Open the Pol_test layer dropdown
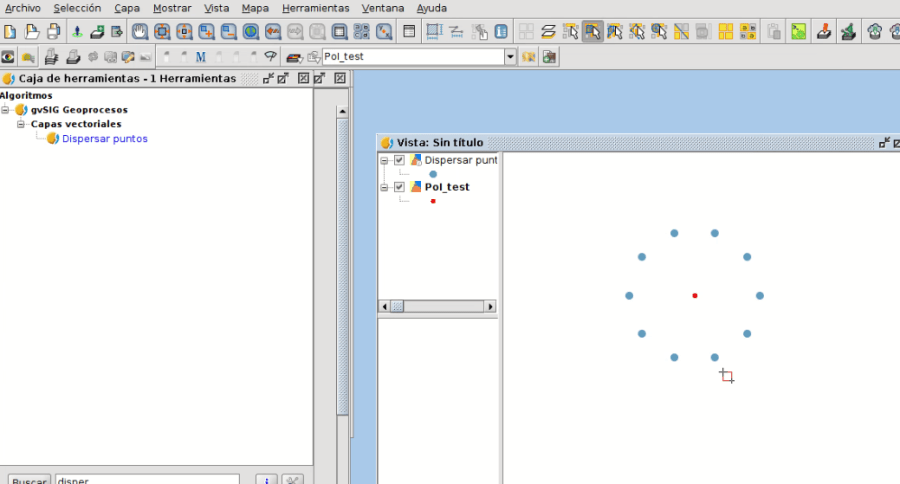Image resolution: width=900 pixels, height=484 pixels. coord(510,57)
